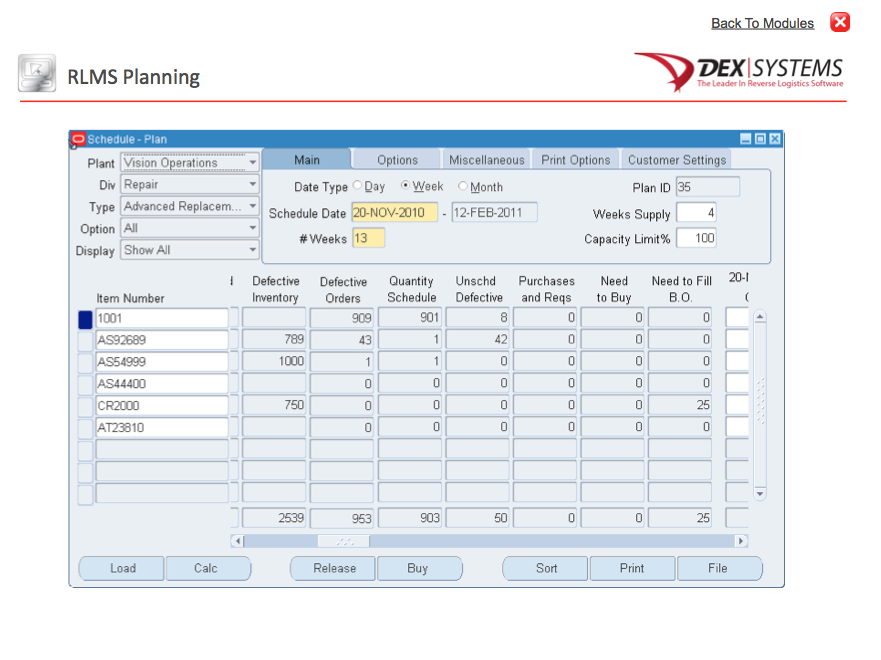Switch to the Options tab
The width and height of the screenshot is (881, 660).
(x=395, y=158)
